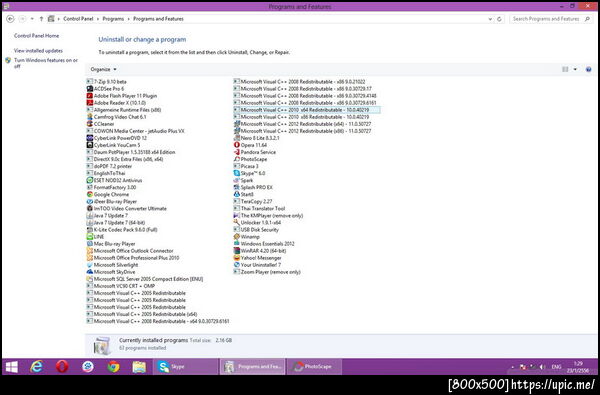Viewport: 600px width, 395px height.
Task: Select Nero 8 Lite entry
Action: pyautogui.click(x=256, y=138)
